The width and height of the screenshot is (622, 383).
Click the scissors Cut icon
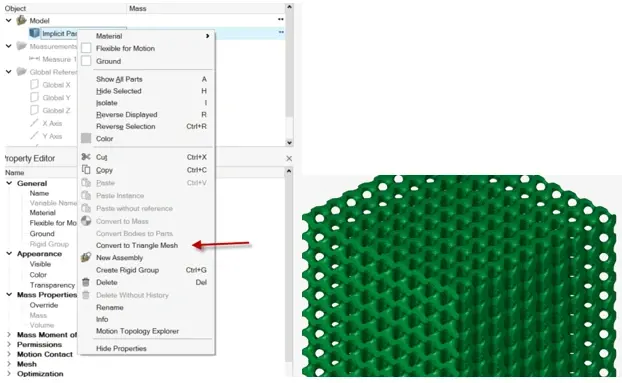(x=86, y=157)
